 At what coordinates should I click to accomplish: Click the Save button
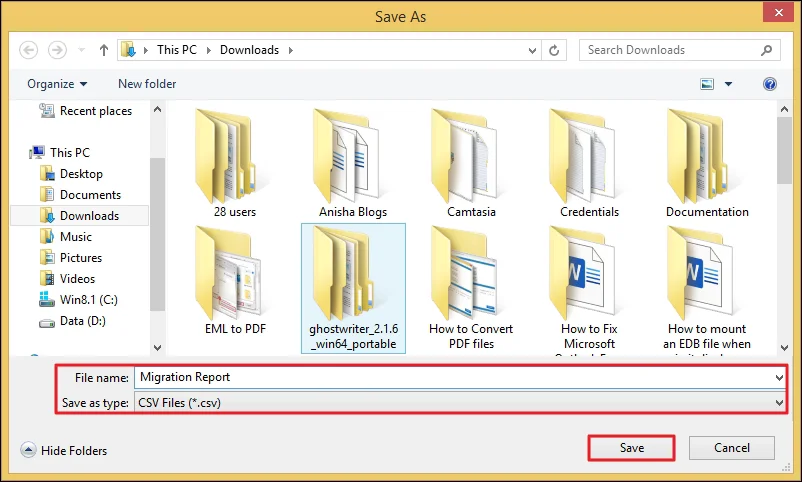pos(631,448)
